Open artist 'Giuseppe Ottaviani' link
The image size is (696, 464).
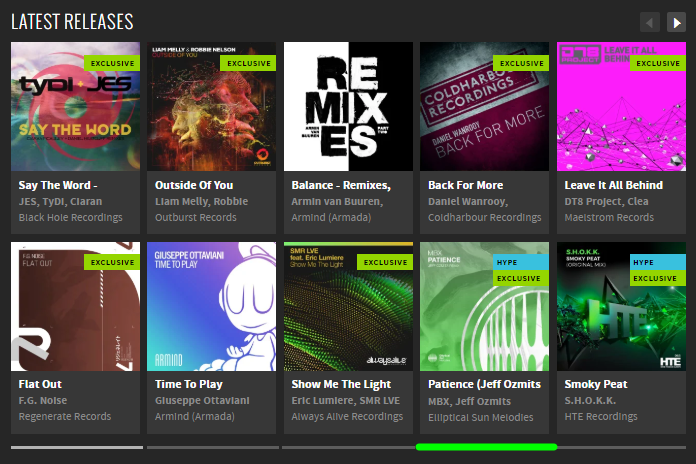pos(202,401)
